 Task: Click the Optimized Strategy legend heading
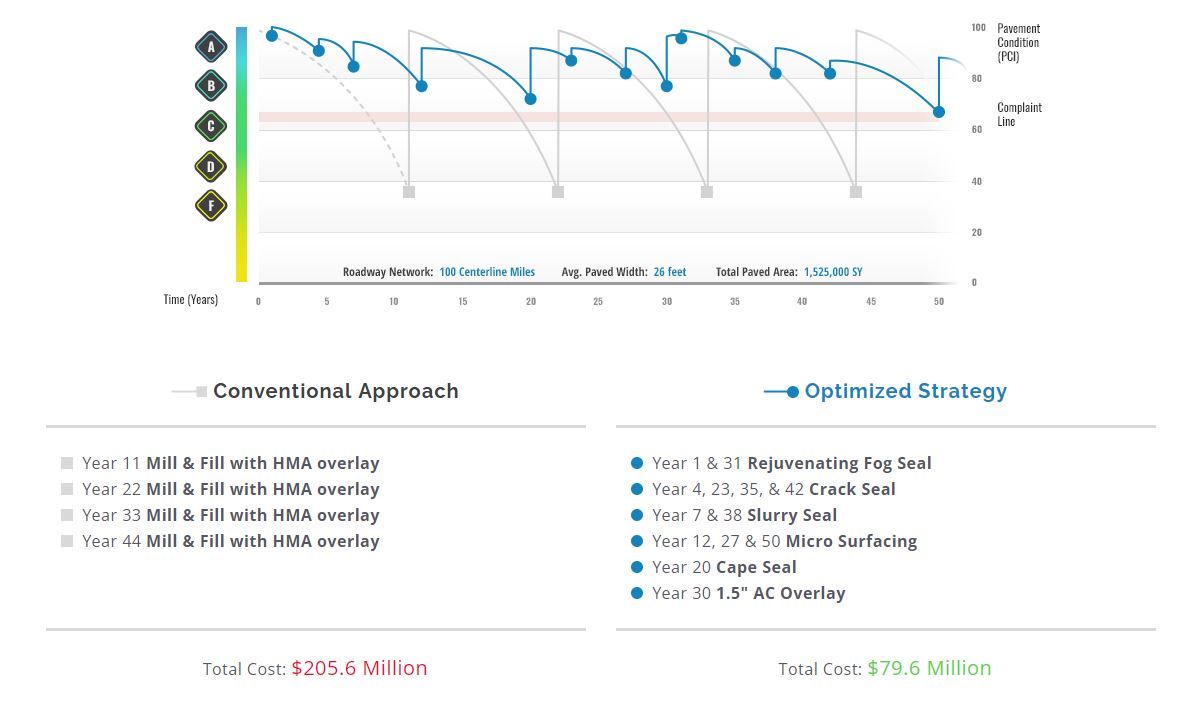(905, 391)
